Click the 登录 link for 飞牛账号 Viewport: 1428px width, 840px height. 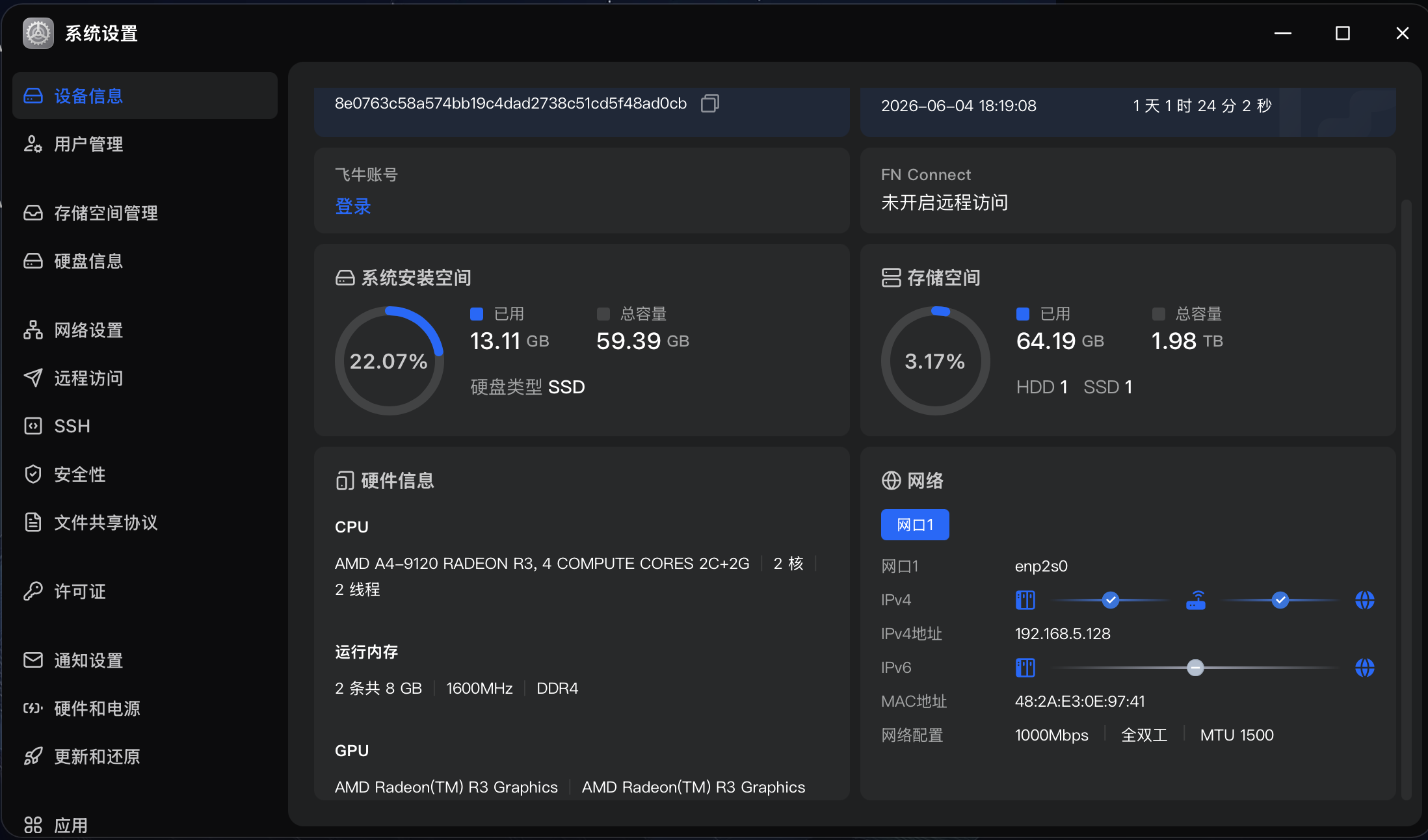coord(353,207)
